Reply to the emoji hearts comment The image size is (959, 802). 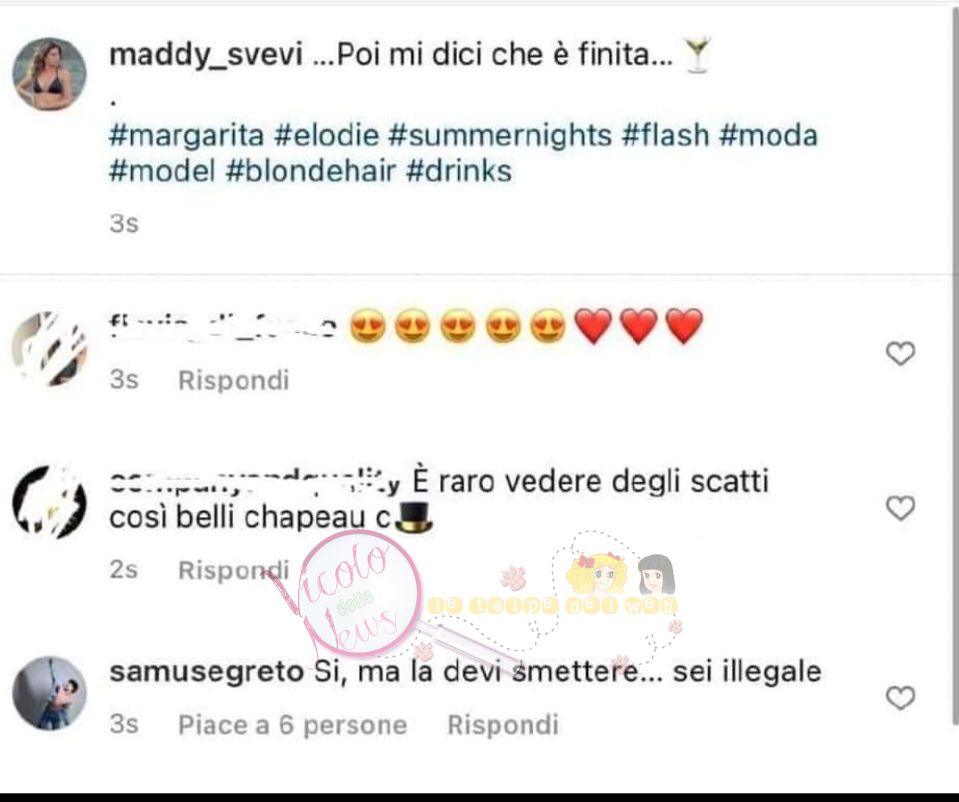(234, 380)
